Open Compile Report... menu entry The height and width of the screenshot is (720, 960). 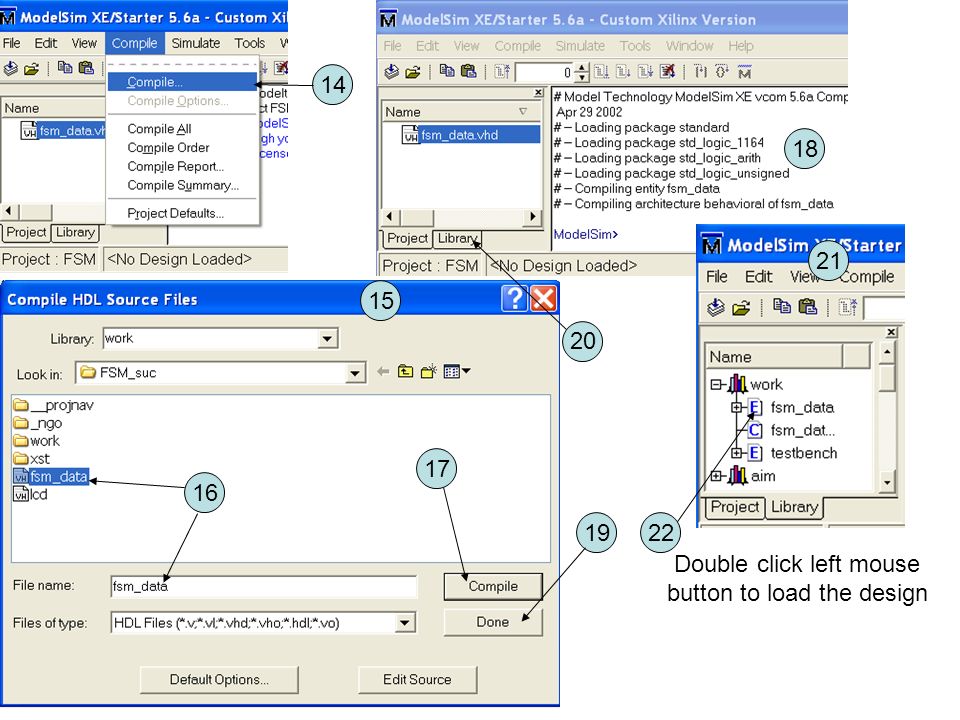pos(175,167)
